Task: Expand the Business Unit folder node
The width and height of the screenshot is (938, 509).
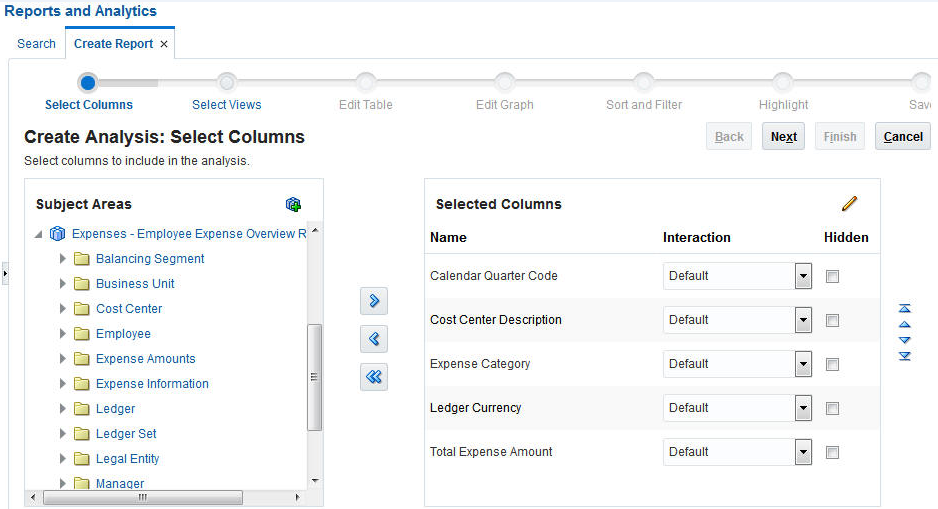Action: click(x=63, y=284)
